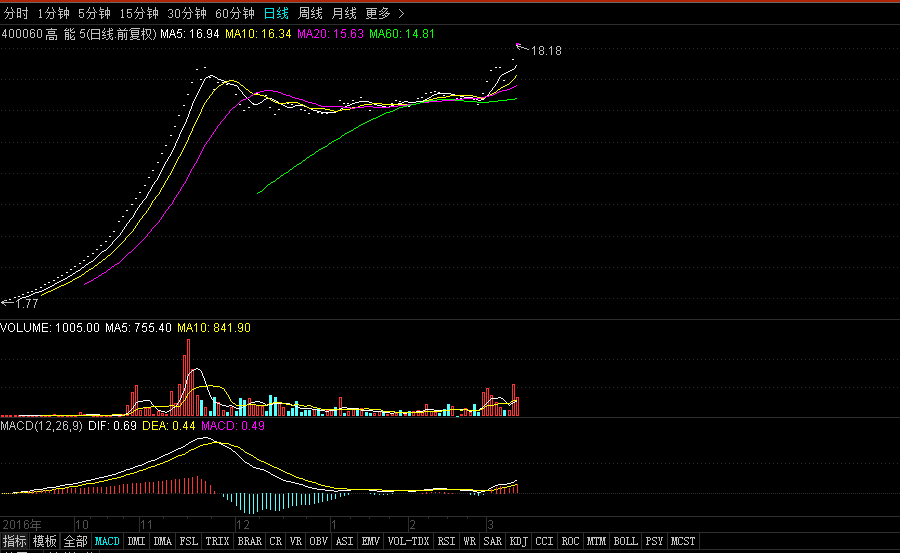Click the month 3 marker on time axis
This screenshot has width=900, height=553.
pyautogui.click(x=490, y=524)
